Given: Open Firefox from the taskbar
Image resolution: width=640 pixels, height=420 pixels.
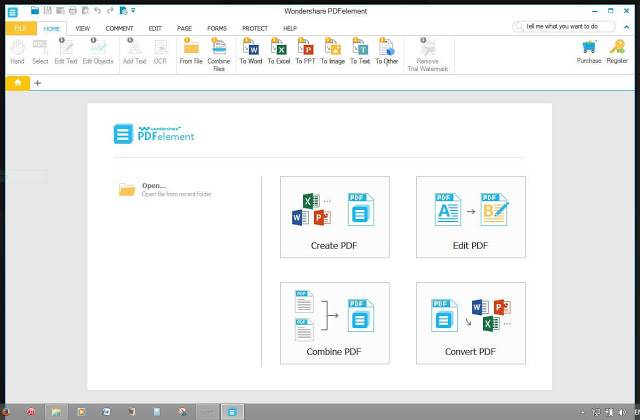Looking at the screenshot, I should (6, 412).
